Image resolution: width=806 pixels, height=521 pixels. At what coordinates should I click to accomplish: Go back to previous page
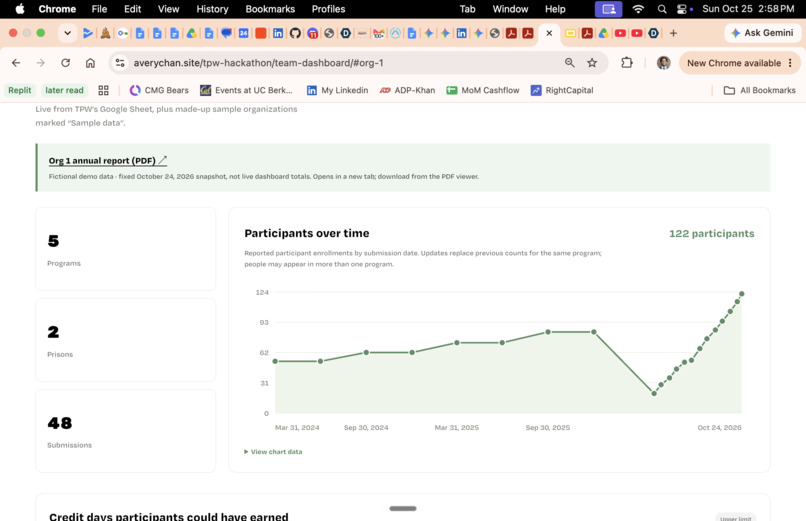click(16, 63)
